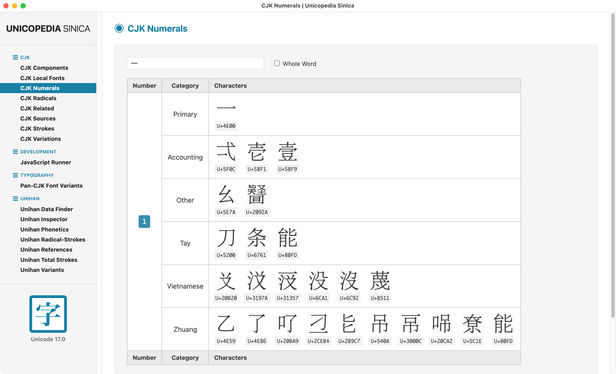Click Zhuang character 吊

380,324
